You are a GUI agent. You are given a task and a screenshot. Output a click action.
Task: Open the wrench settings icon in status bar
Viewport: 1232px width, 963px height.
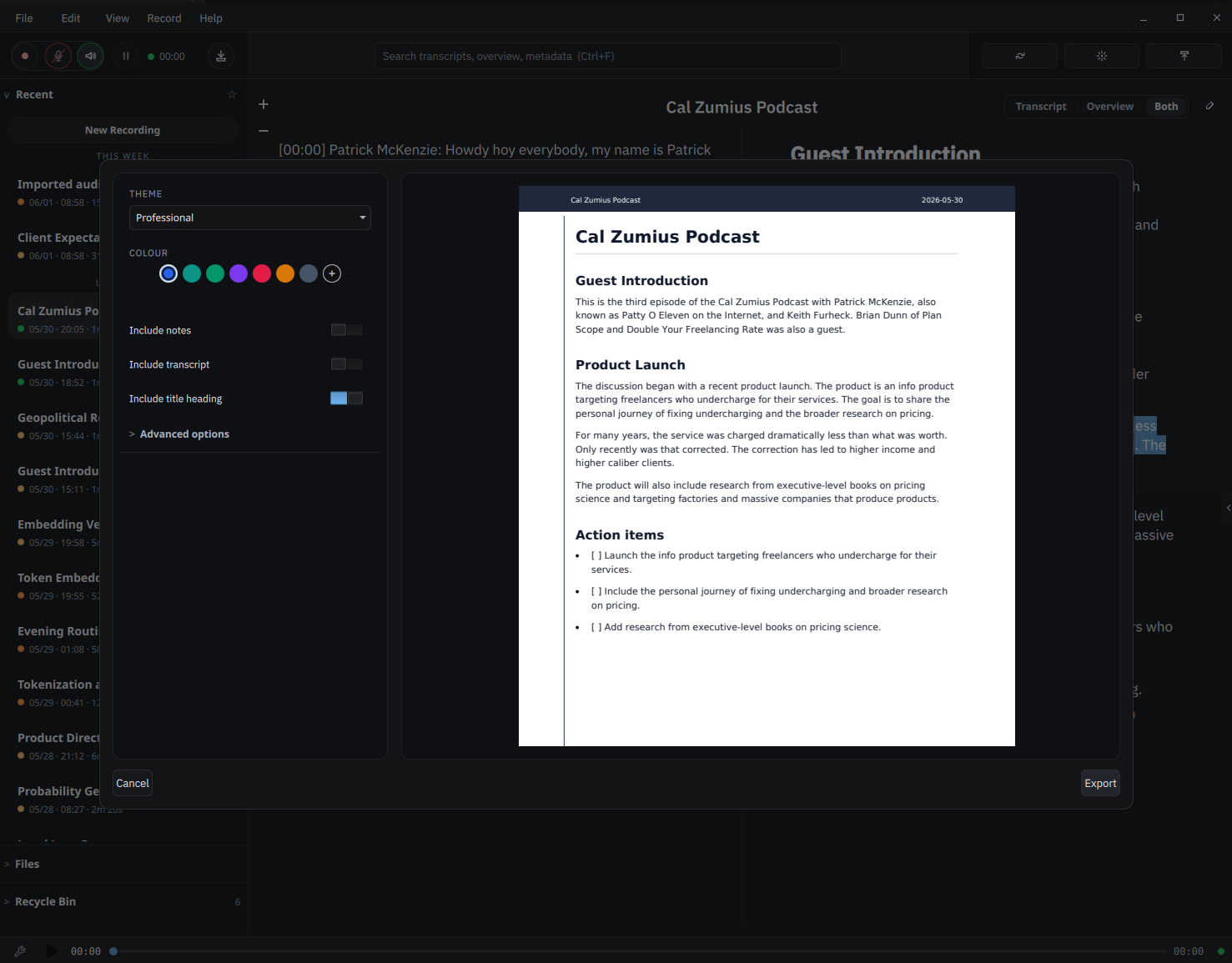20,951
